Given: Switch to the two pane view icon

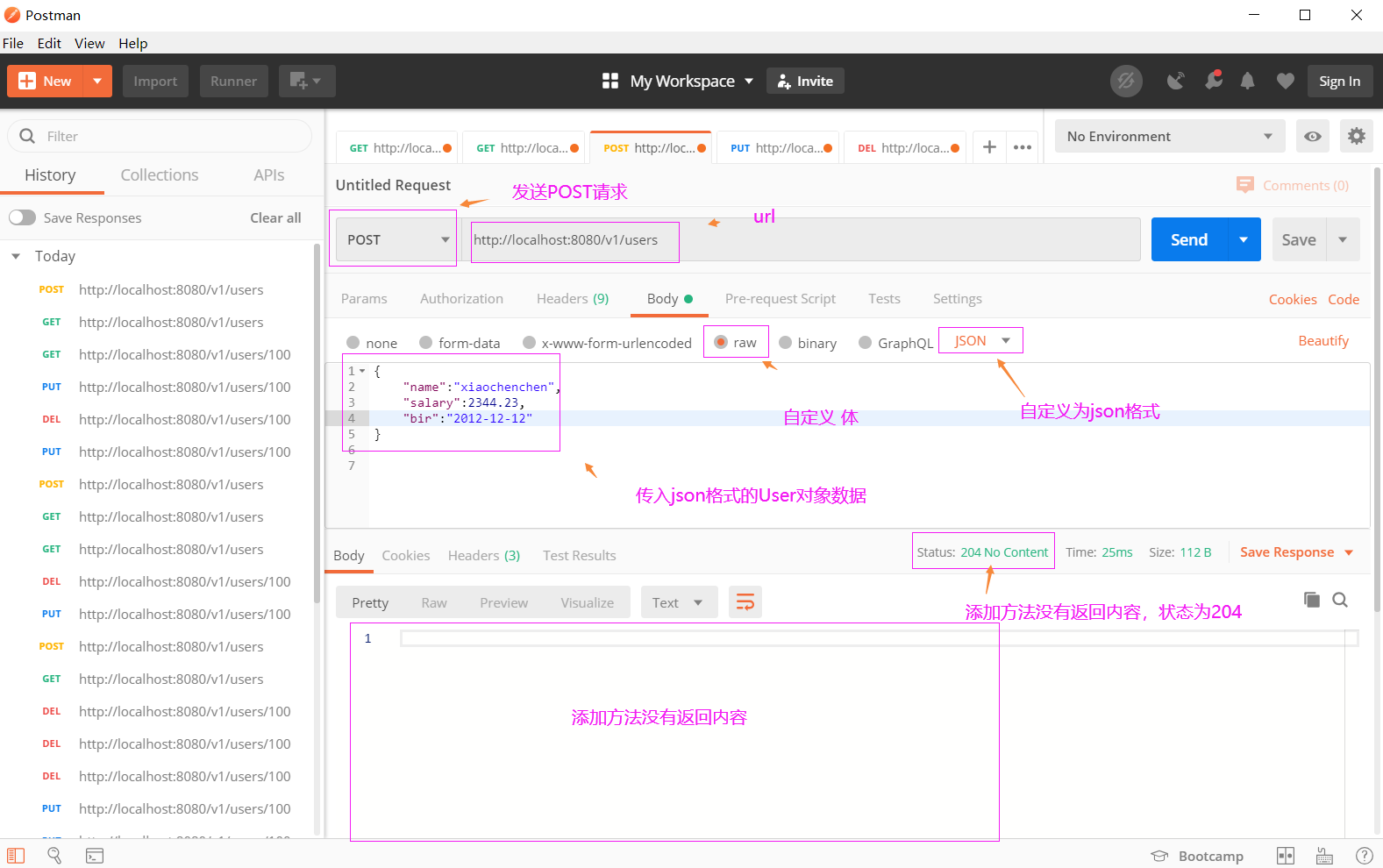Looking at the screenshot, I should pos(1286,856).
